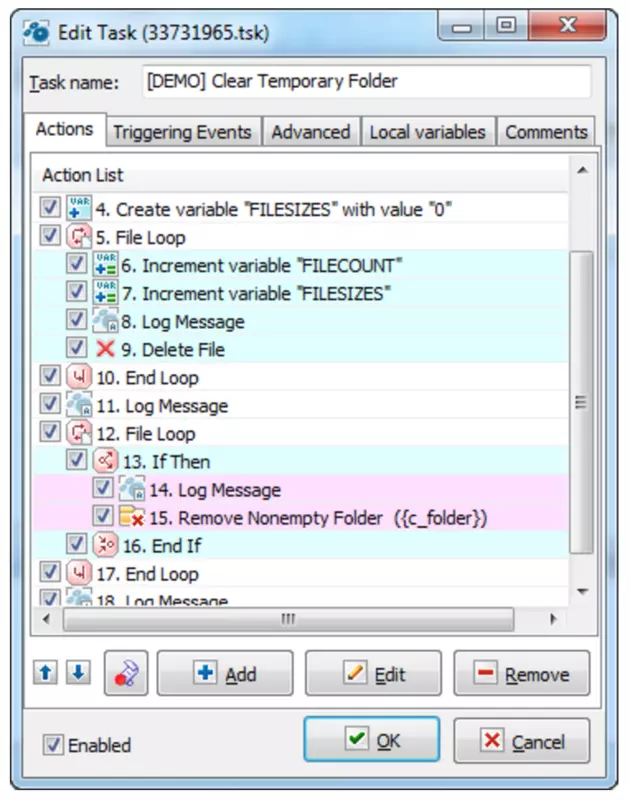Click the File Loop icon on row 5
The image size is (630, 800).
79,236
